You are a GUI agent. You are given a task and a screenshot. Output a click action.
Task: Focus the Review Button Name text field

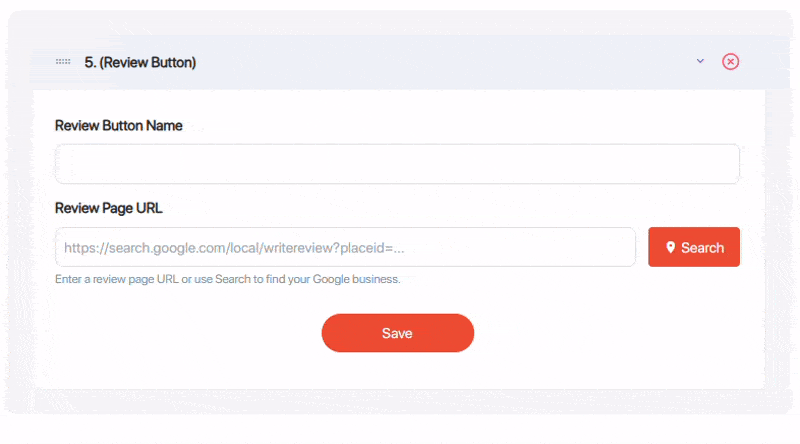[x=397, y=164]
